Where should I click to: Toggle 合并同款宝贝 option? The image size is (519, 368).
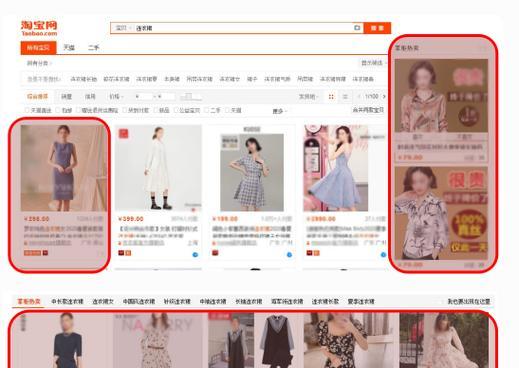click(368, 110)
